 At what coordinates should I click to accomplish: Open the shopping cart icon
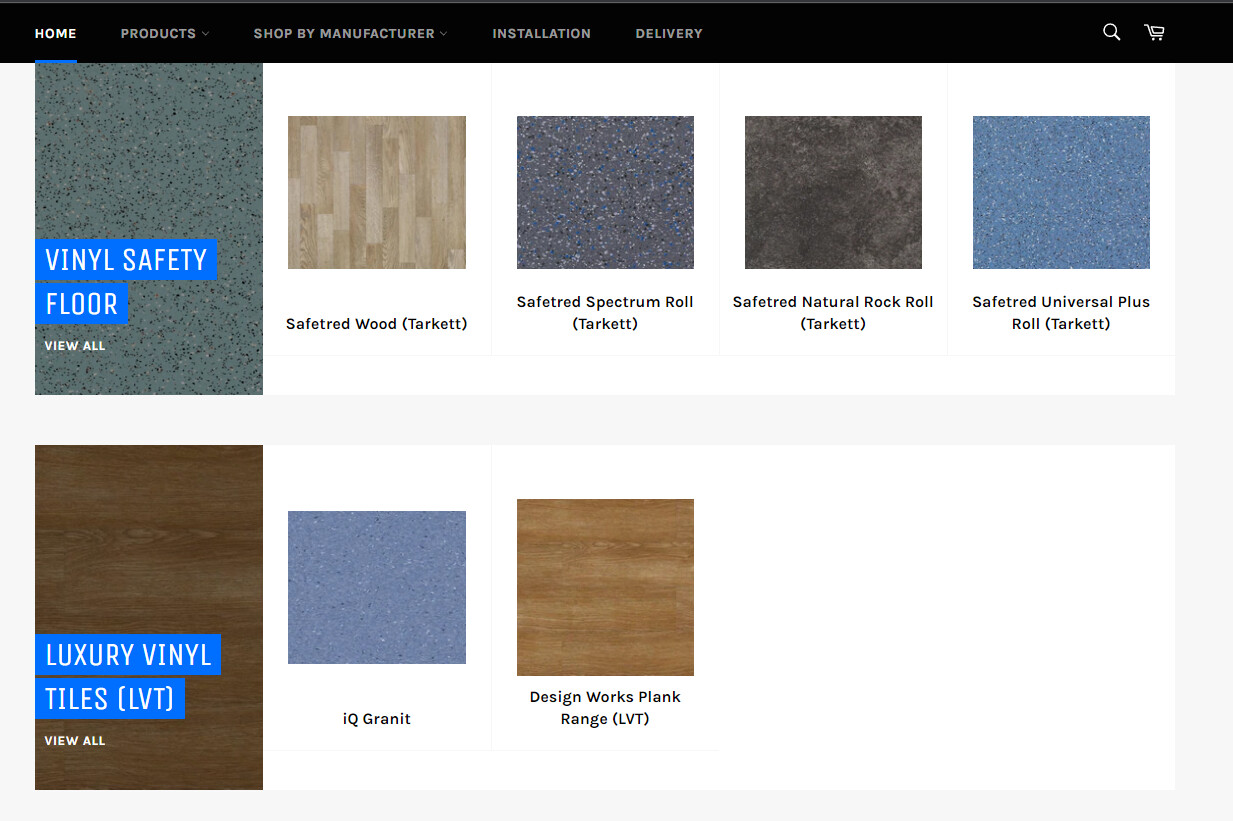pyautogui.click(x=1154, y=32)
